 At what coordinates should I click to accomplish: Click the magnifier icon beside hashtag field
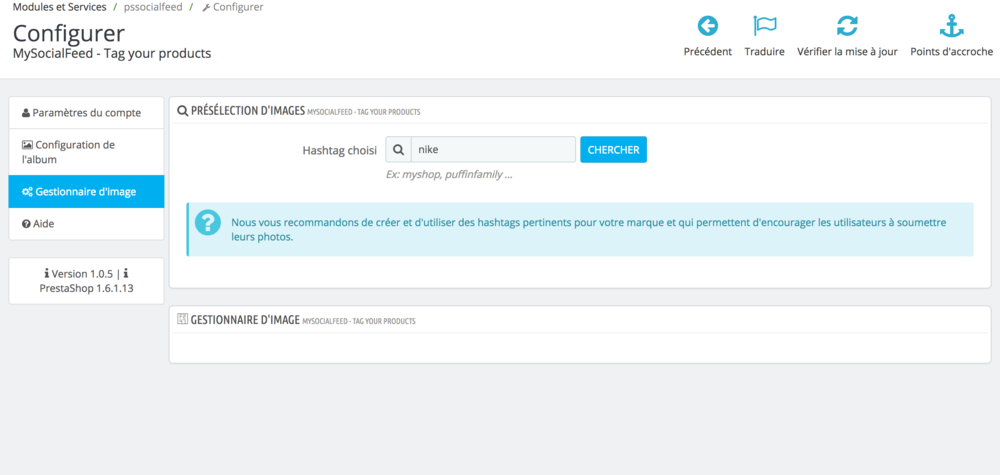pyautogui.click(x=399, y=150)
